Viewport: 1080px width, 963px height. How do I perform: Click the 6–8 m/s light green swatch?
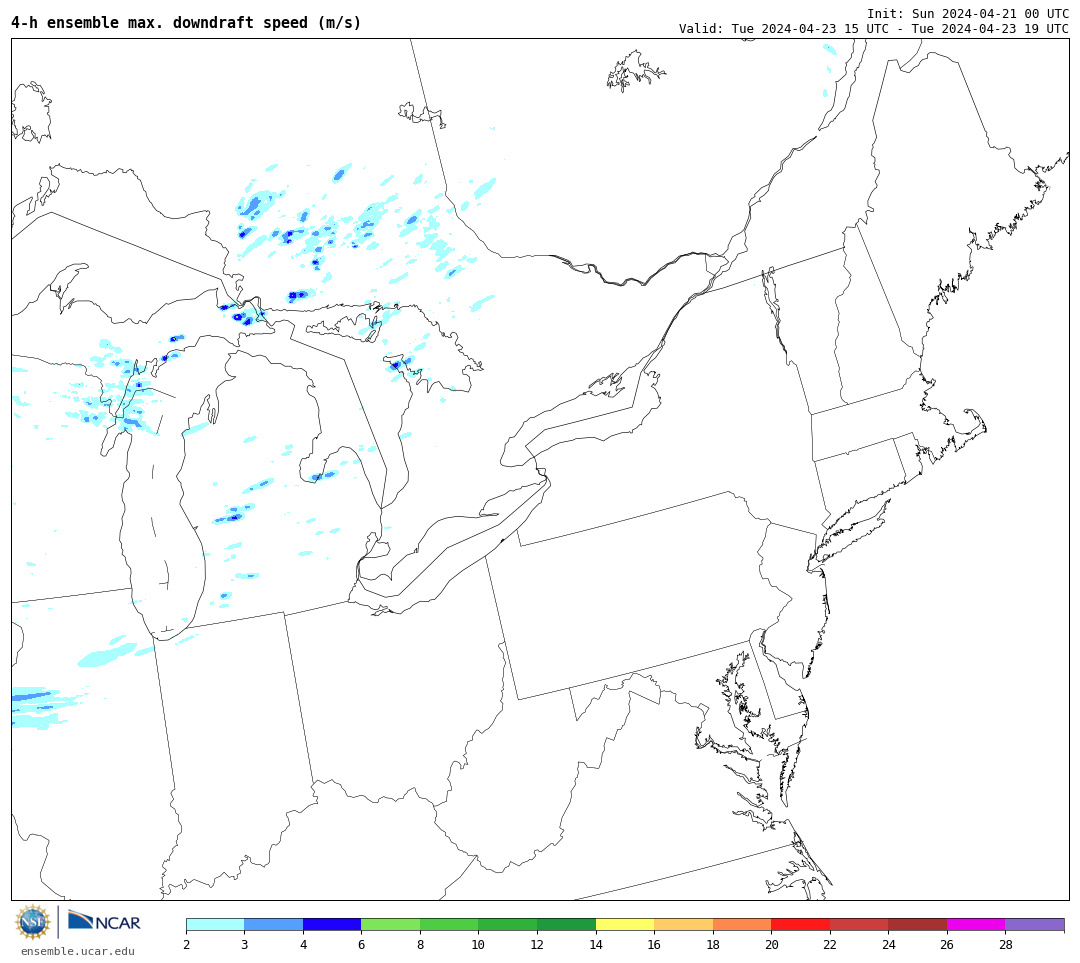[391, 924]
